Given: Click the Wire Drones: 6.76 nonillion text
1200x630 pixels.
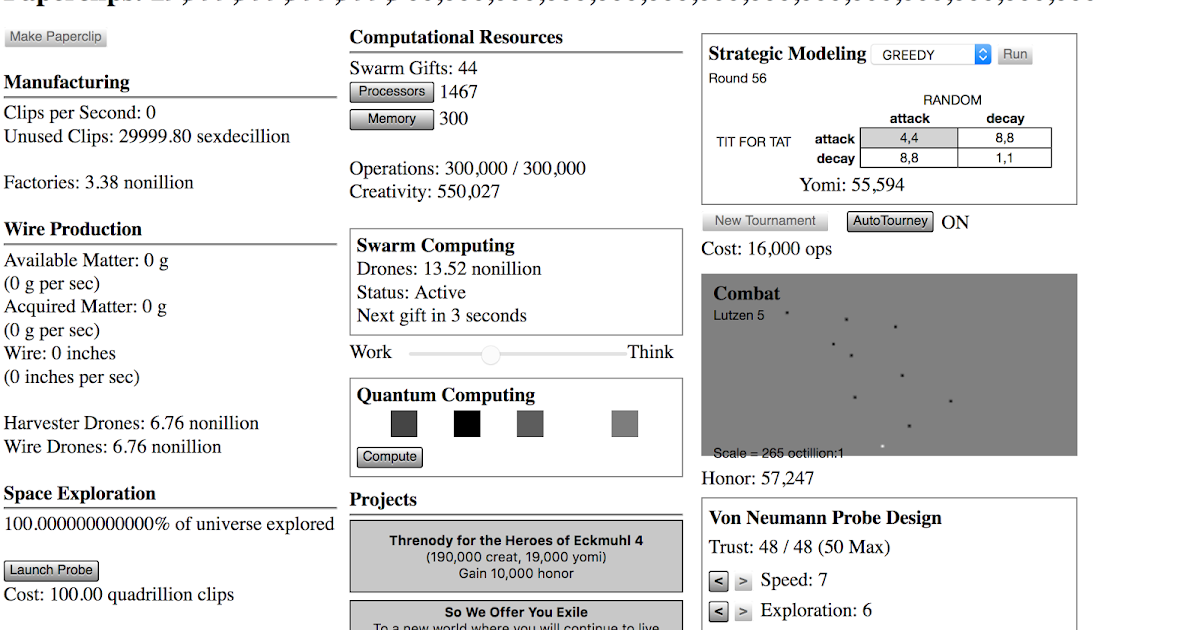Looking at the screenshot, I should click(113, 447).
